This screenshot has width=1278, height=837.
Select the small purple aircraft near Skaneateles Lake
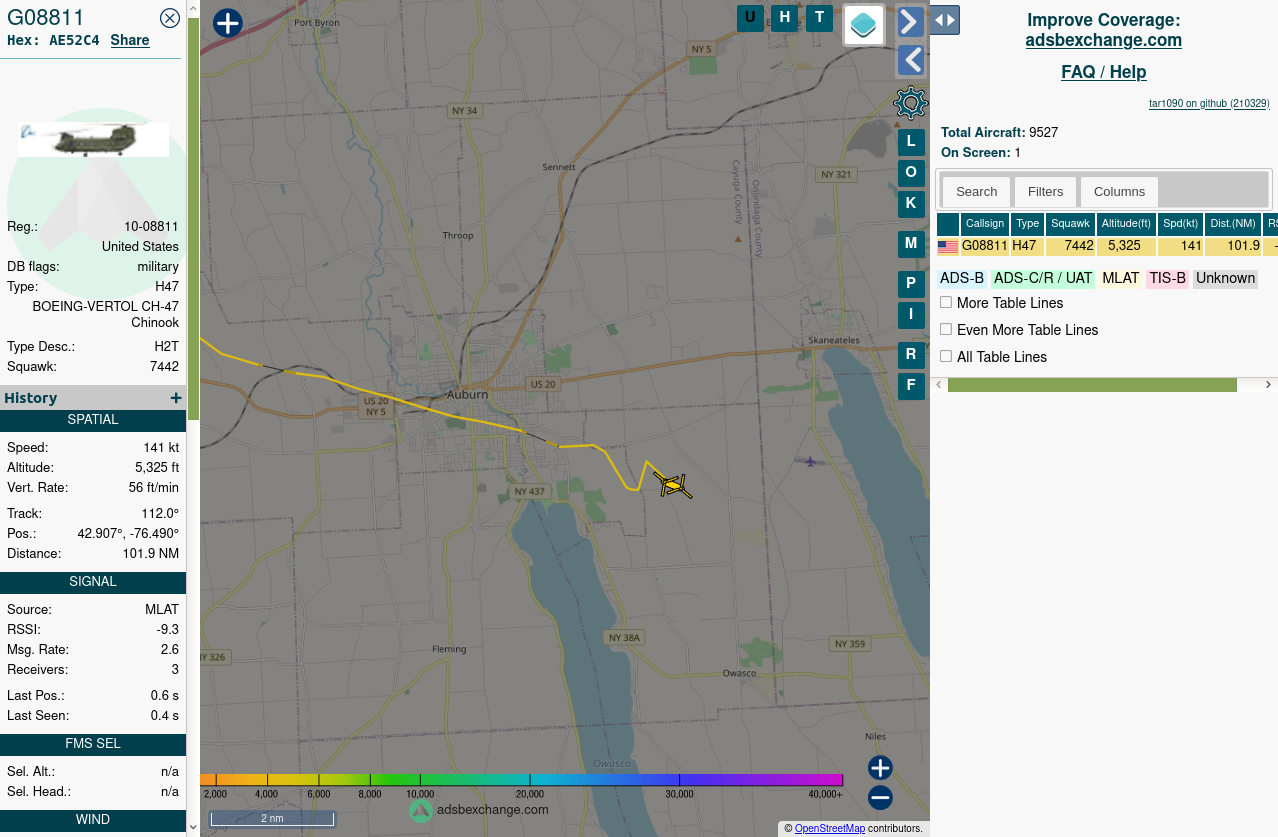(810, 461)
